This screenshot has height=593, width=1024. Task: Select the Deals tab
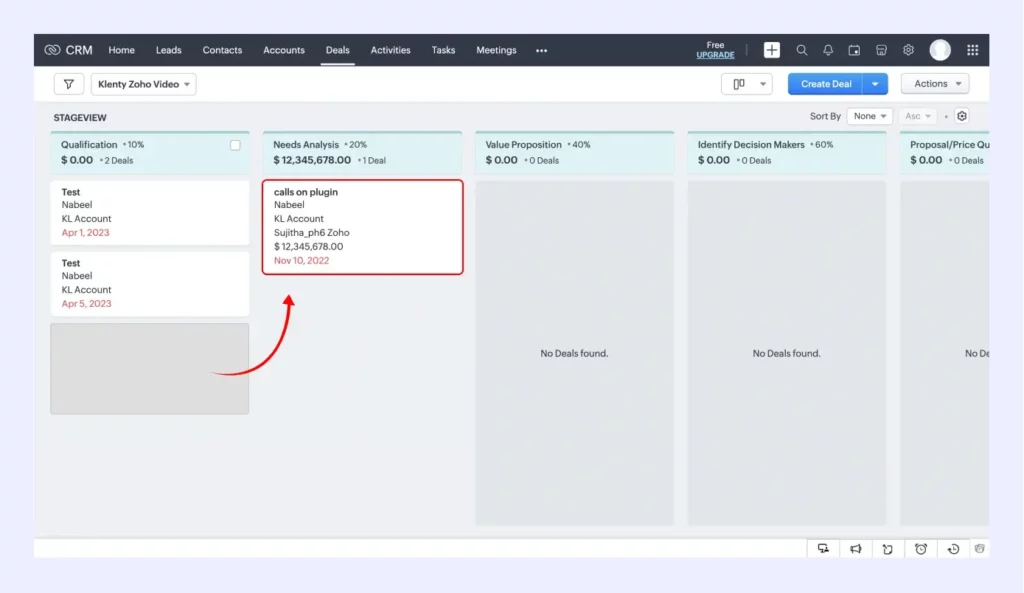pos(338,50)
